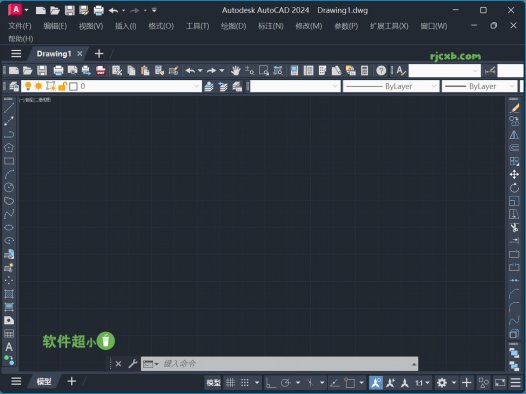
Task: Select the Fillet modify tool
Action: 514,307
